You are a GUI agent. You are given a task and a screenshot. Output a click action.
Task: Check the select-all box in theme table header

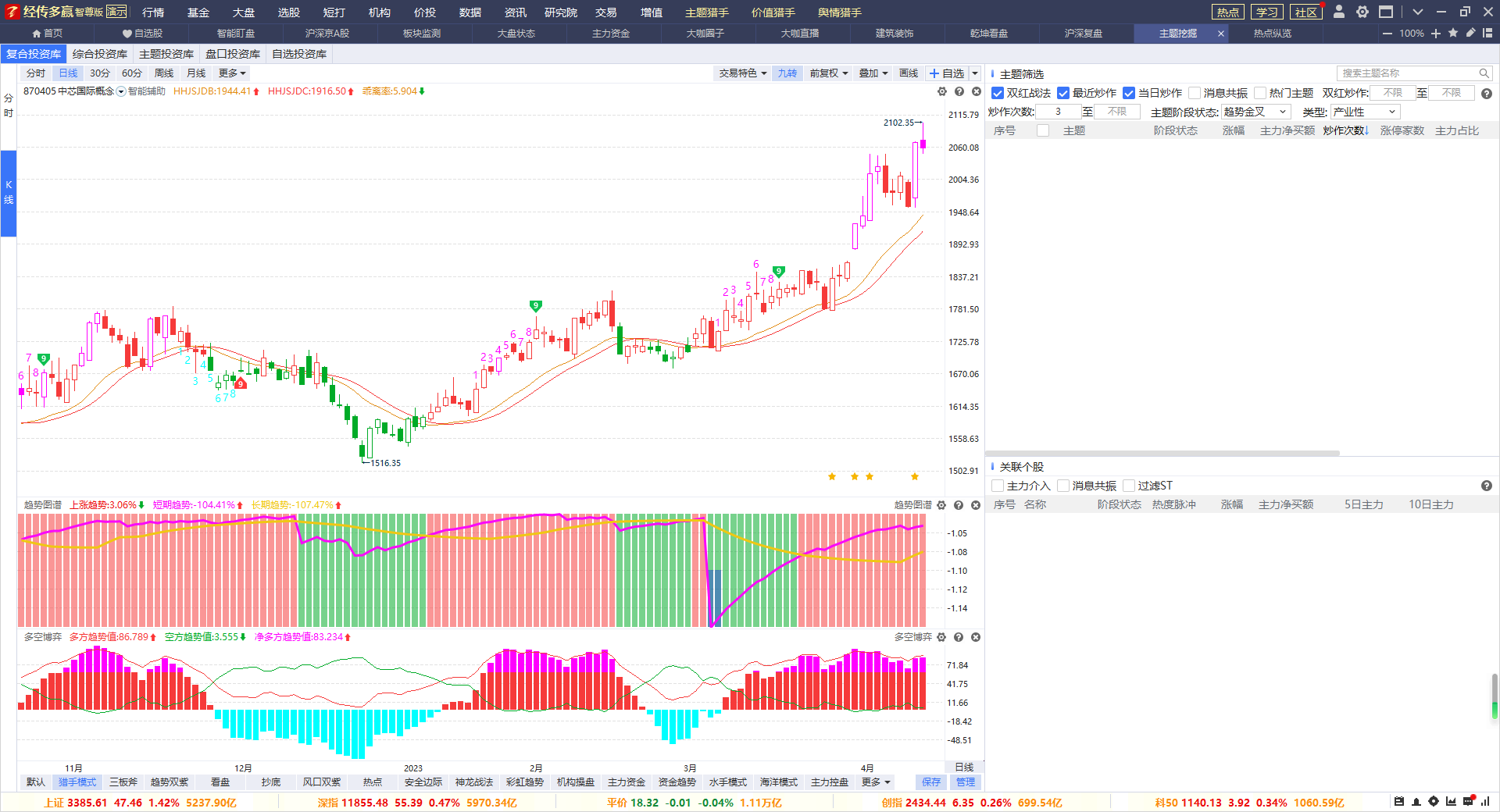pos(1043,130)
